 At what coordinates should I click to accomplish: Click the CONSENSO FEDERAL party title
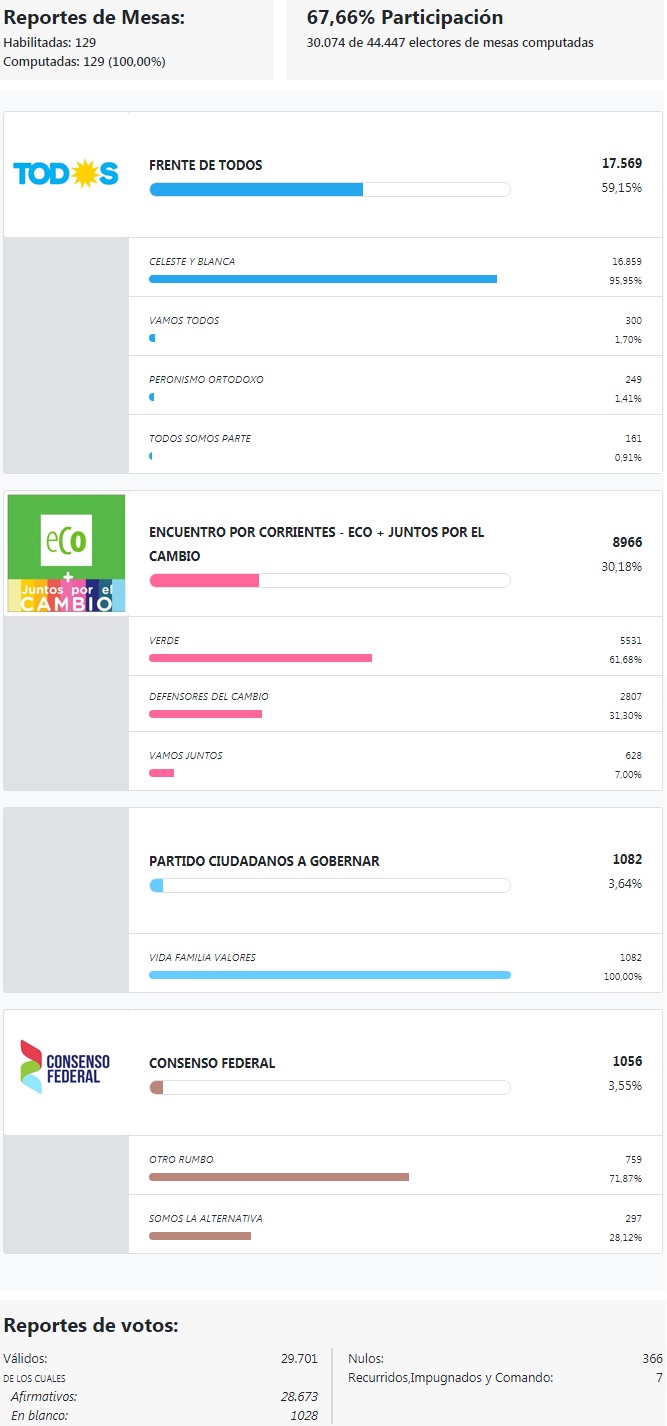tap(212, 1063)
